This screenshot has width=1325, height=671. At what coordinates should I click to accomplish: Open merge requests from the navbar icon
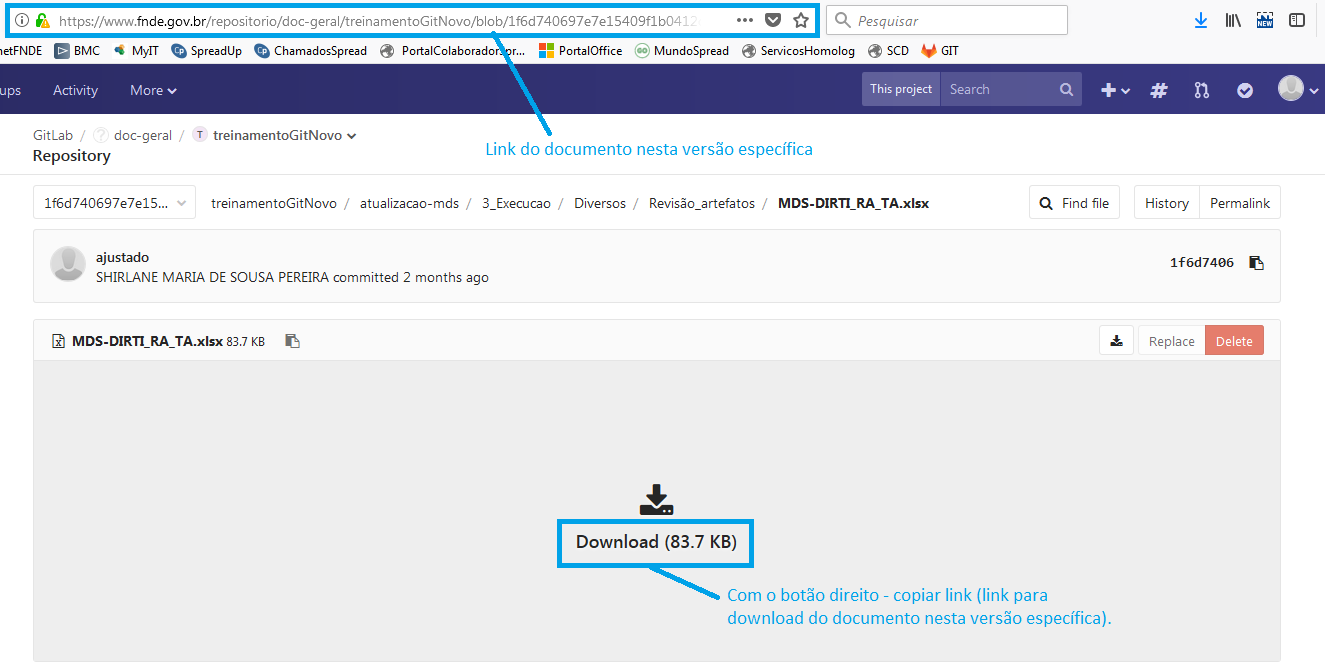[1200, 89]
